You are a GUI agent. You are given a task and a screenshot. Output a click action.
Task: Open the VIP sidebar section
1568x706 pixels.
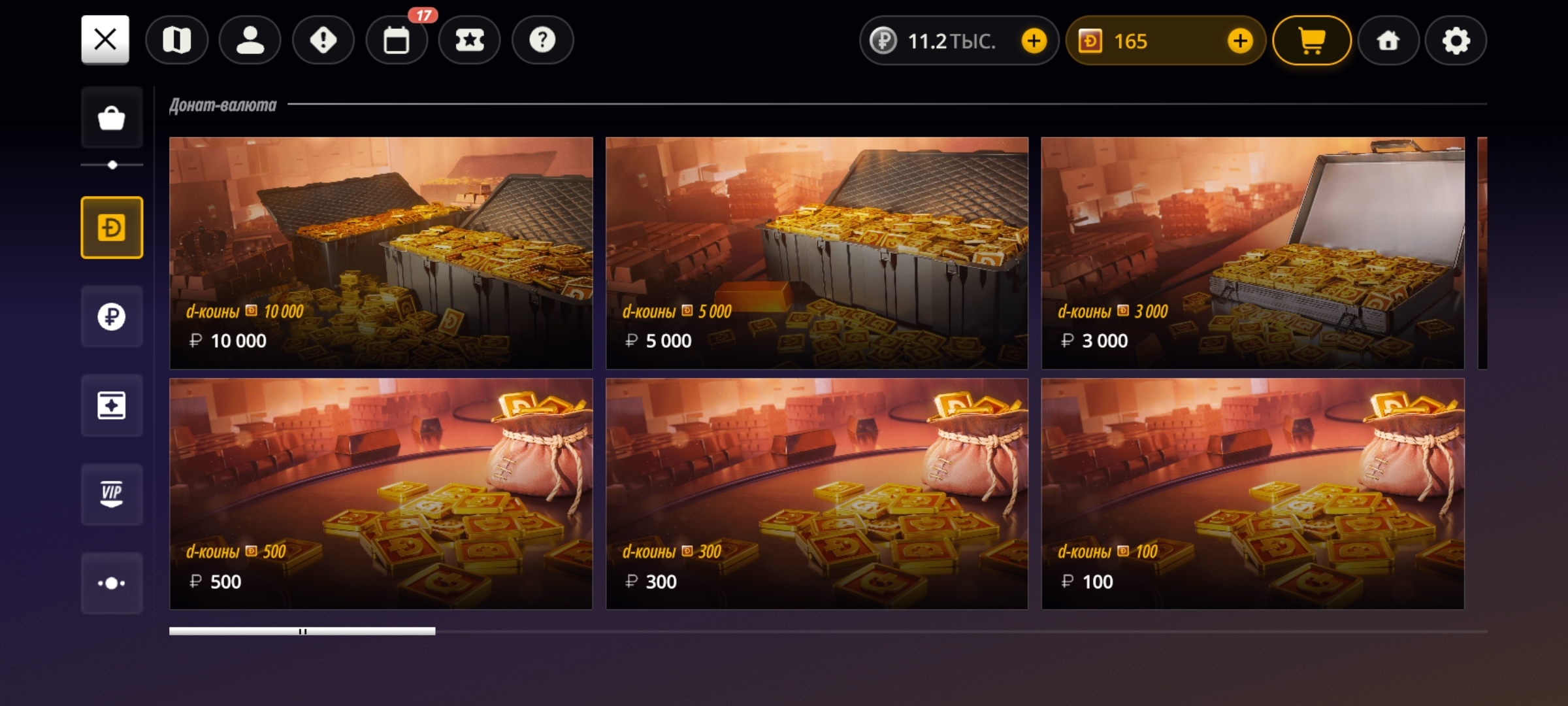[x=112, y=494]
